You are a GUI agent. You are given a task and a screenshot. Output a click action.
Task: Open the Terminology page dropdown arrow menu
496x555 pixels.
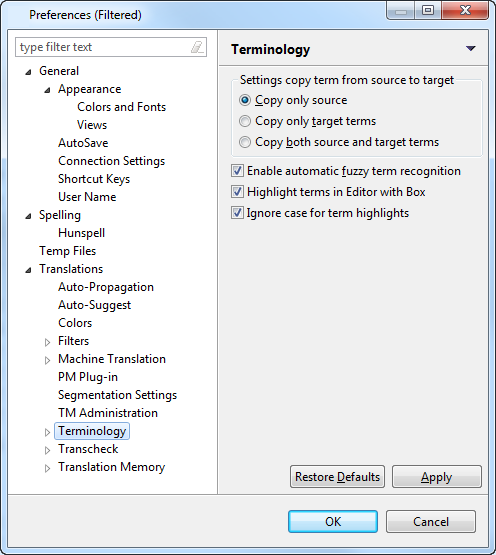coord(471,48)
